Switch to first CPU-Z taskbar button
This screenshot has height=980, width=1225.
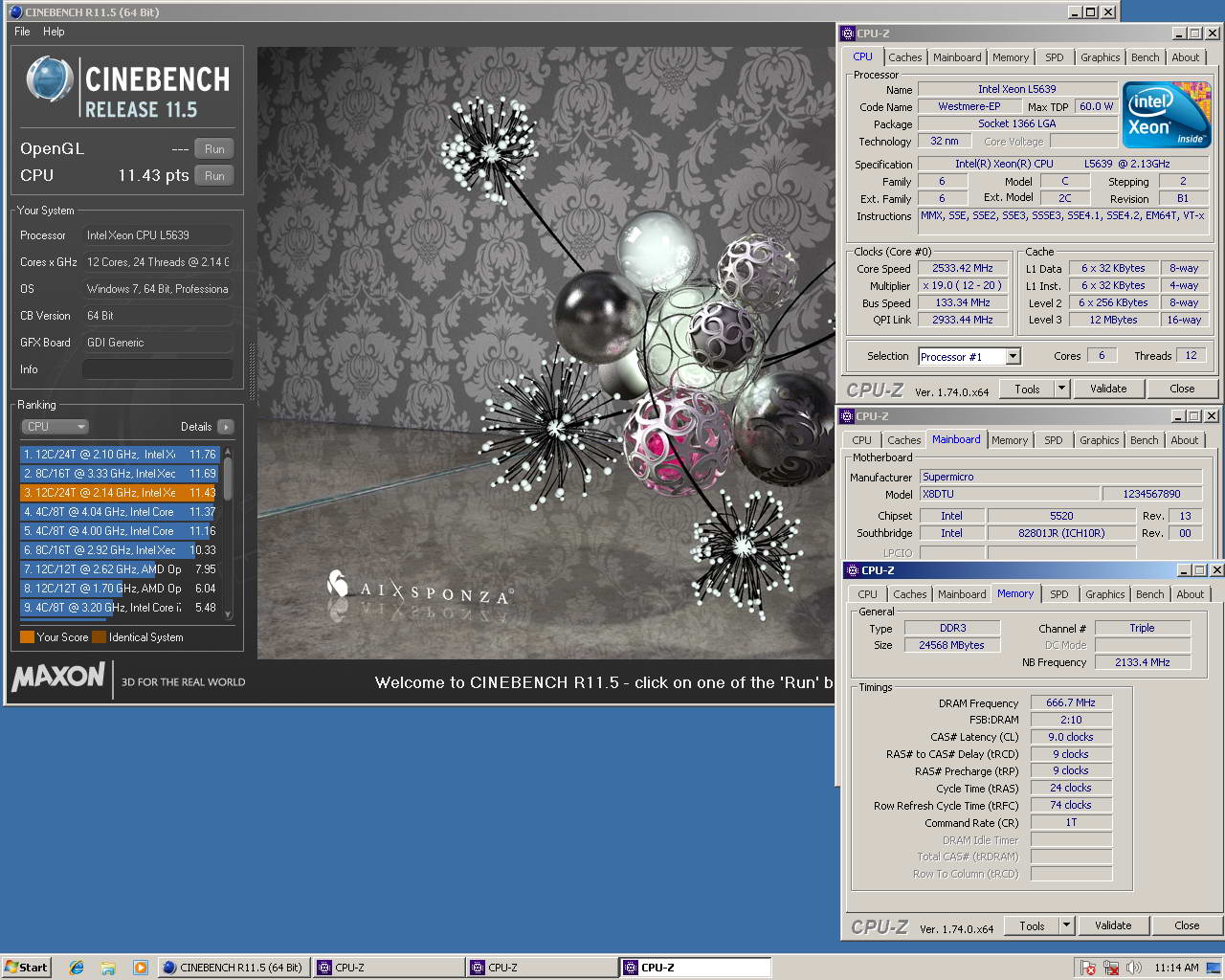click(388, 968)
